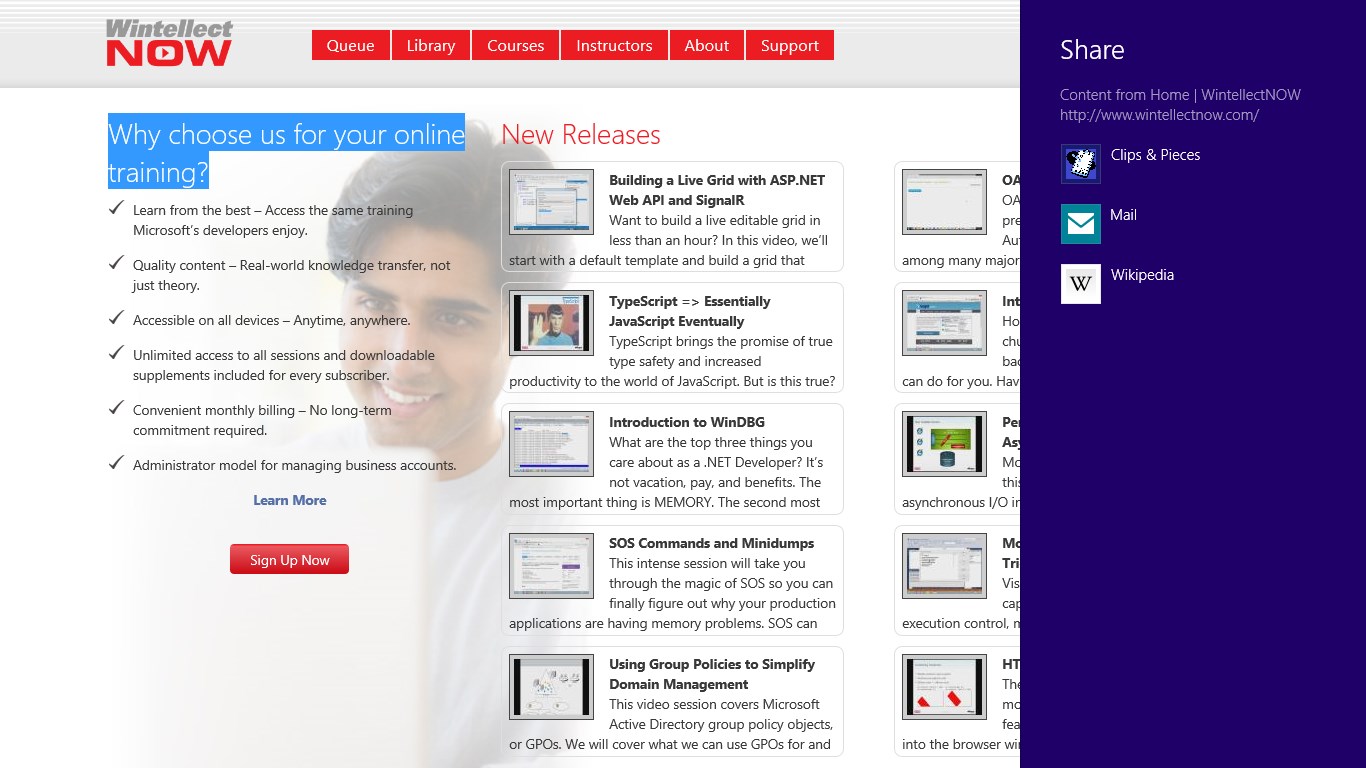The height and width of the screenshot is (768, 1366).
Task: Click the Clips & Pieces label
Action: [x=1155, y=155]
